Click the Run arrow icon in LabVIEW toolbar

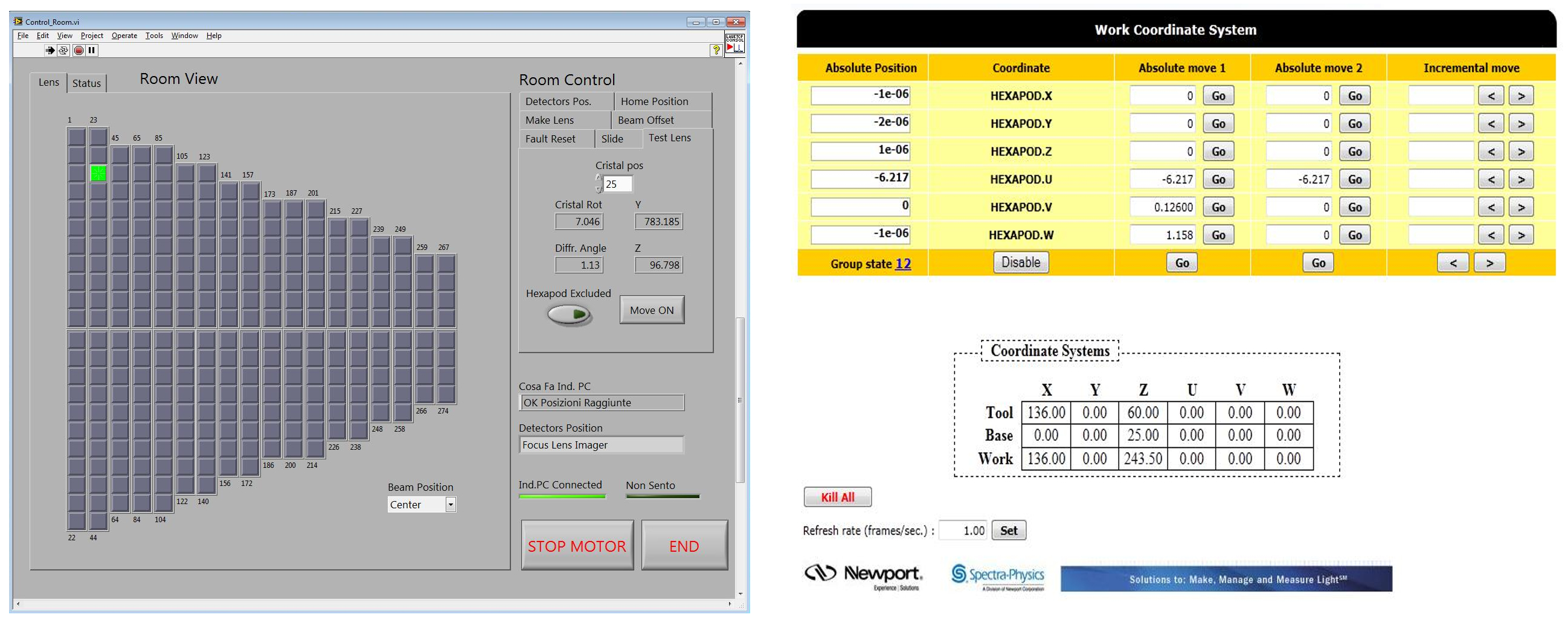coord(50,51)
